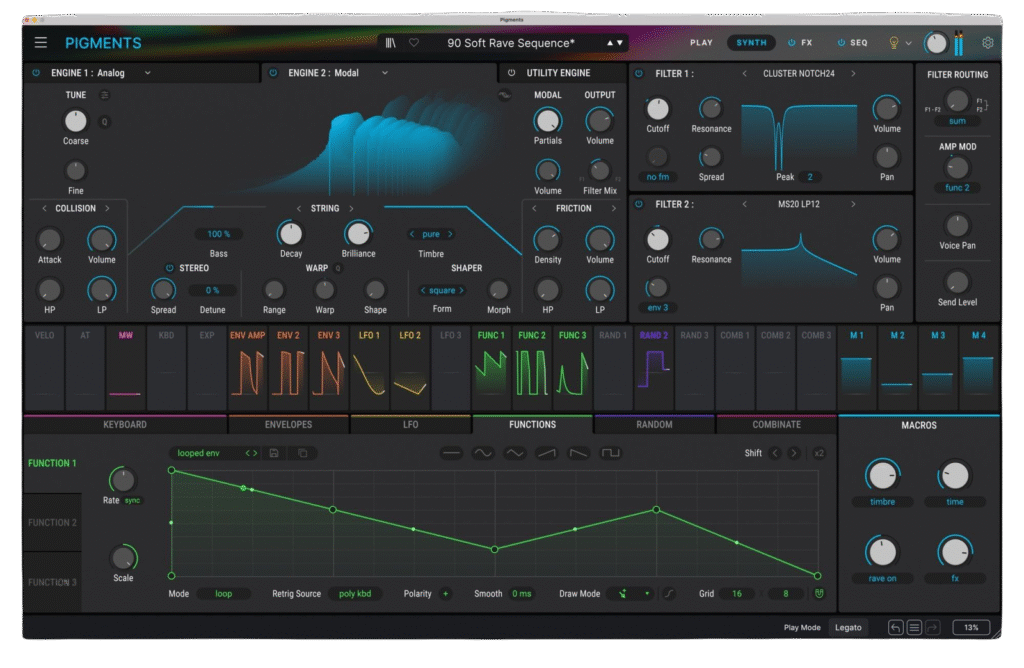
Task: Adjust the Filter 1 Cutoff knob
Action: [x=657, y=109]
